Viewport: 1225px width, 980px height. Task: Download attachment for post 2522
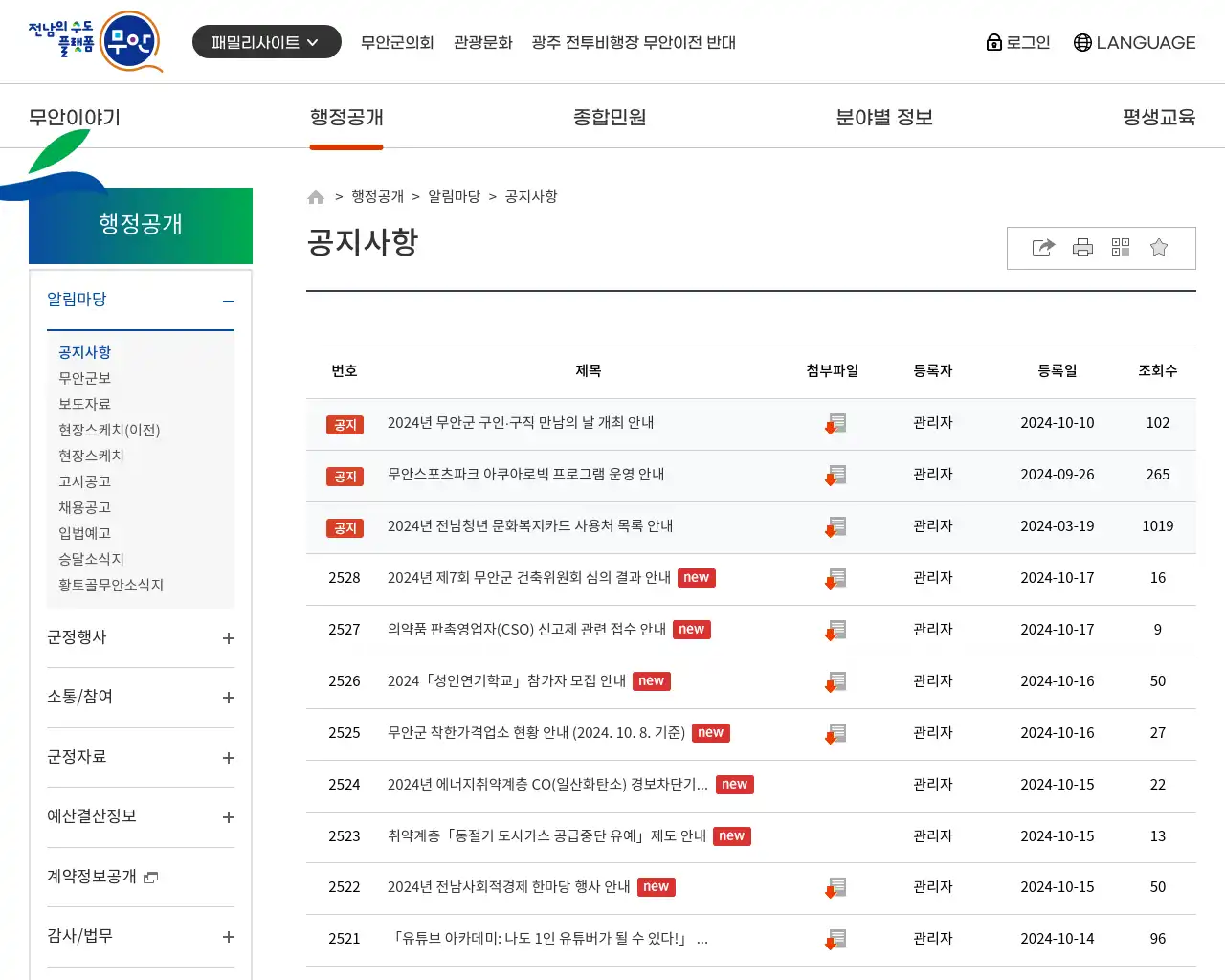pyautogui.click(x=835, y=888)
